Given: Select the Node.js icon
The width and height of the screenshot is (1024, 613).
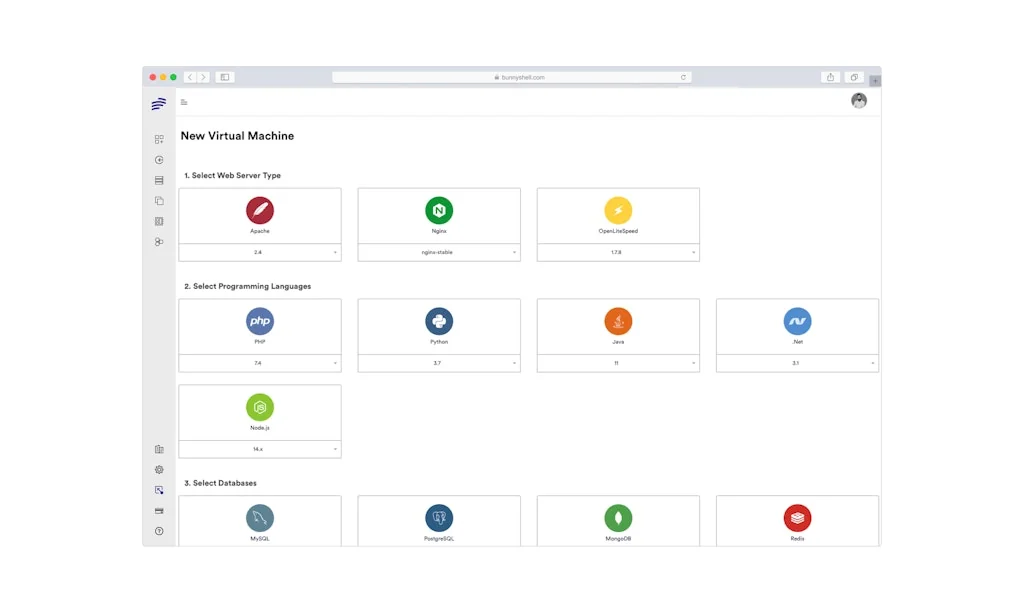Looking at the screenshot, I should (260, 407).
